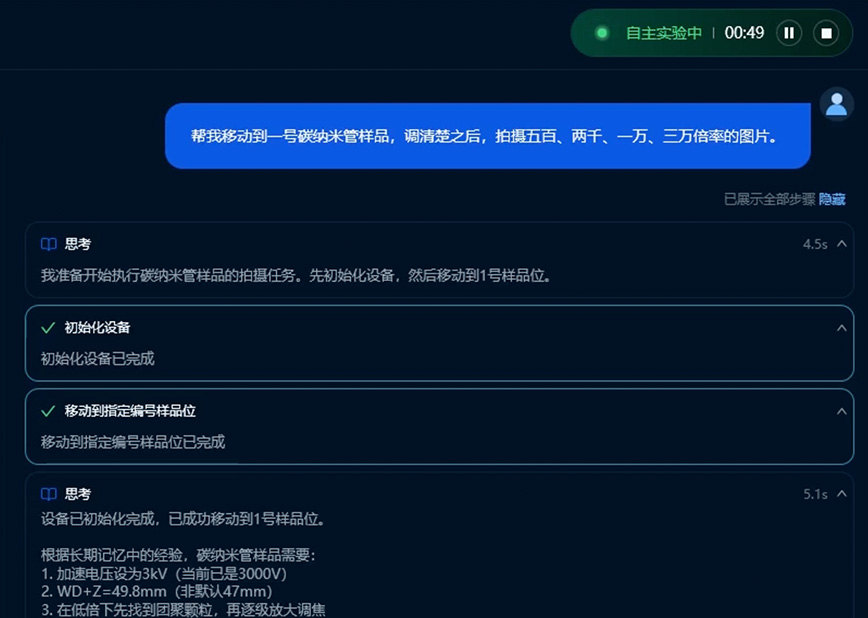
Task: Collapse the 初始化设备 step card
Action: (841, 328)
